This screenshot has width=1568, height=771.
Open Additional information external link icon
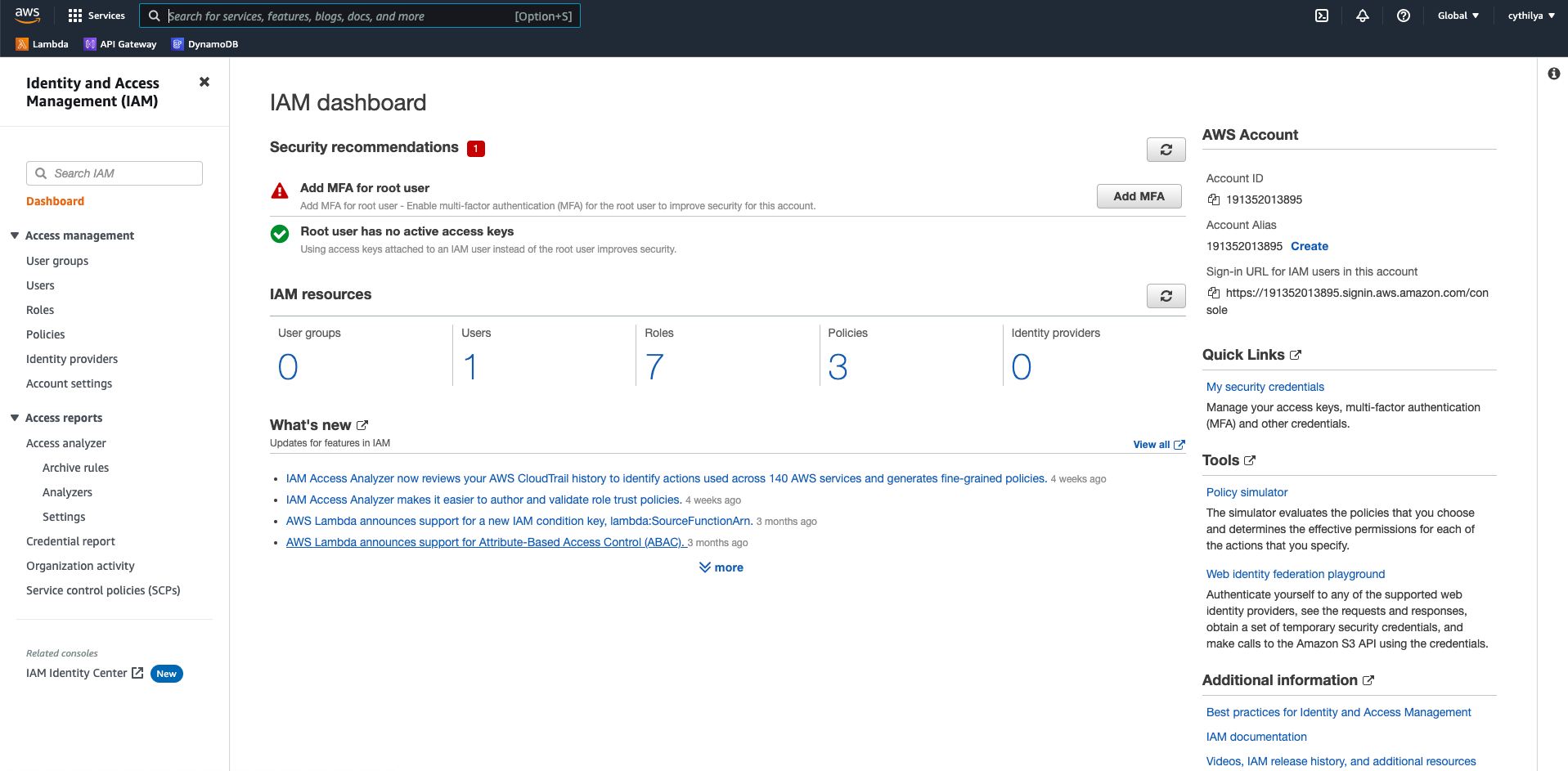(1368, 680)
